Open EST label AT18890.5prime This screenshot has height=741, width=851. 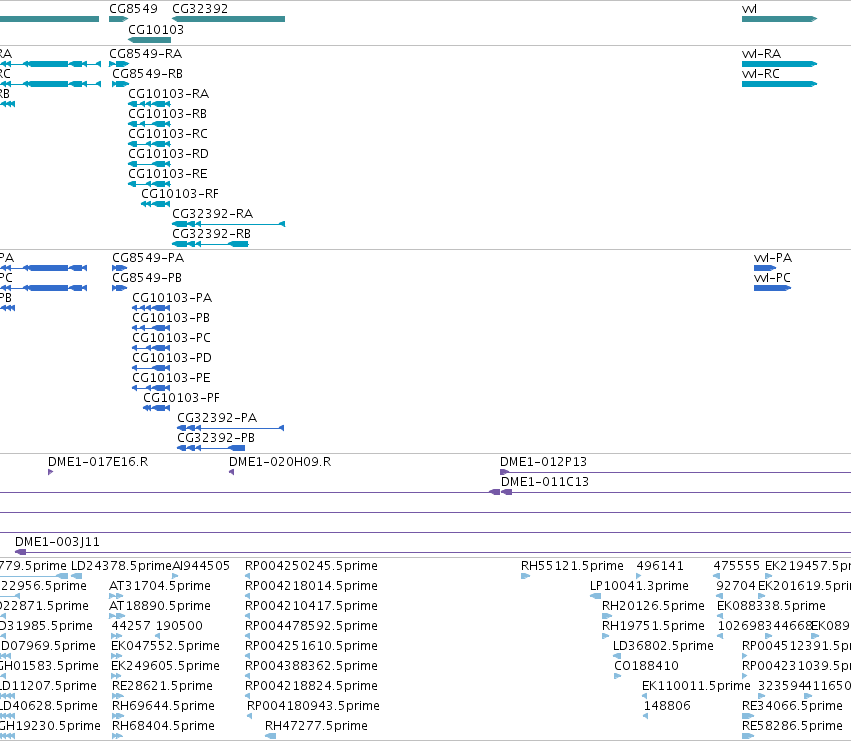pos(160,606)
